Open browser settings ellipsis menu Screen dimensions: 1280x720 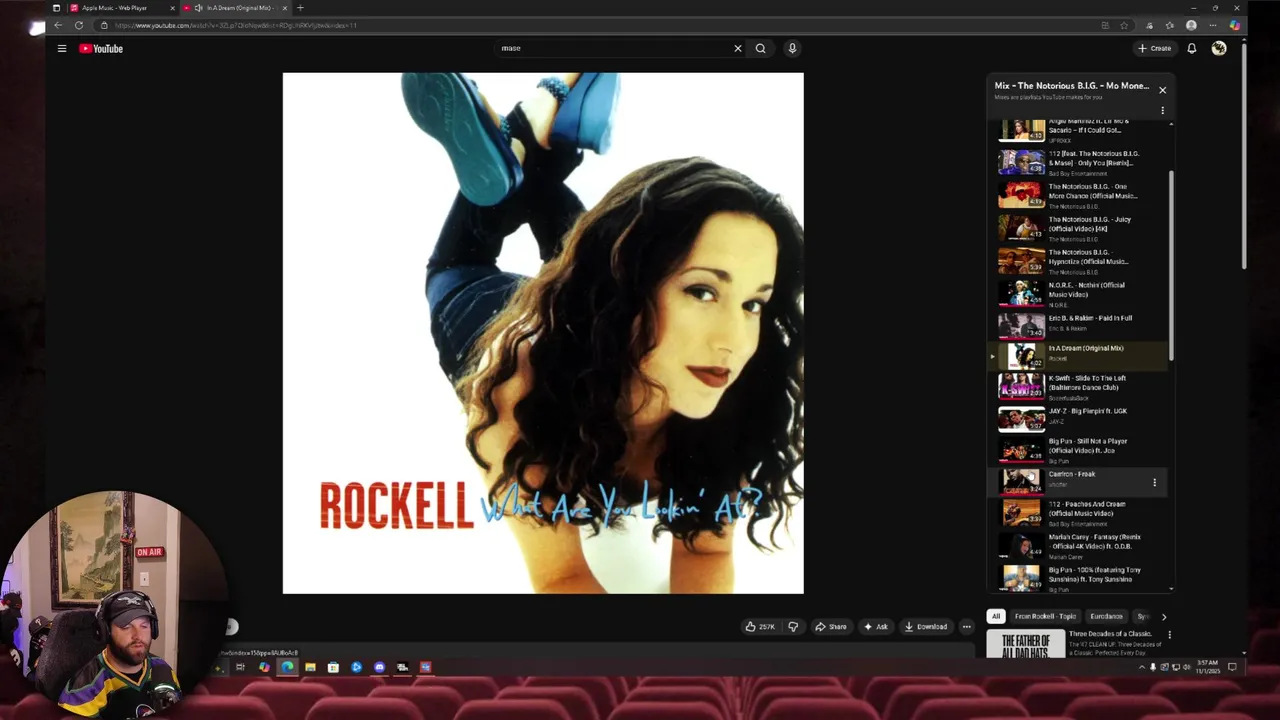(1213, 25)
